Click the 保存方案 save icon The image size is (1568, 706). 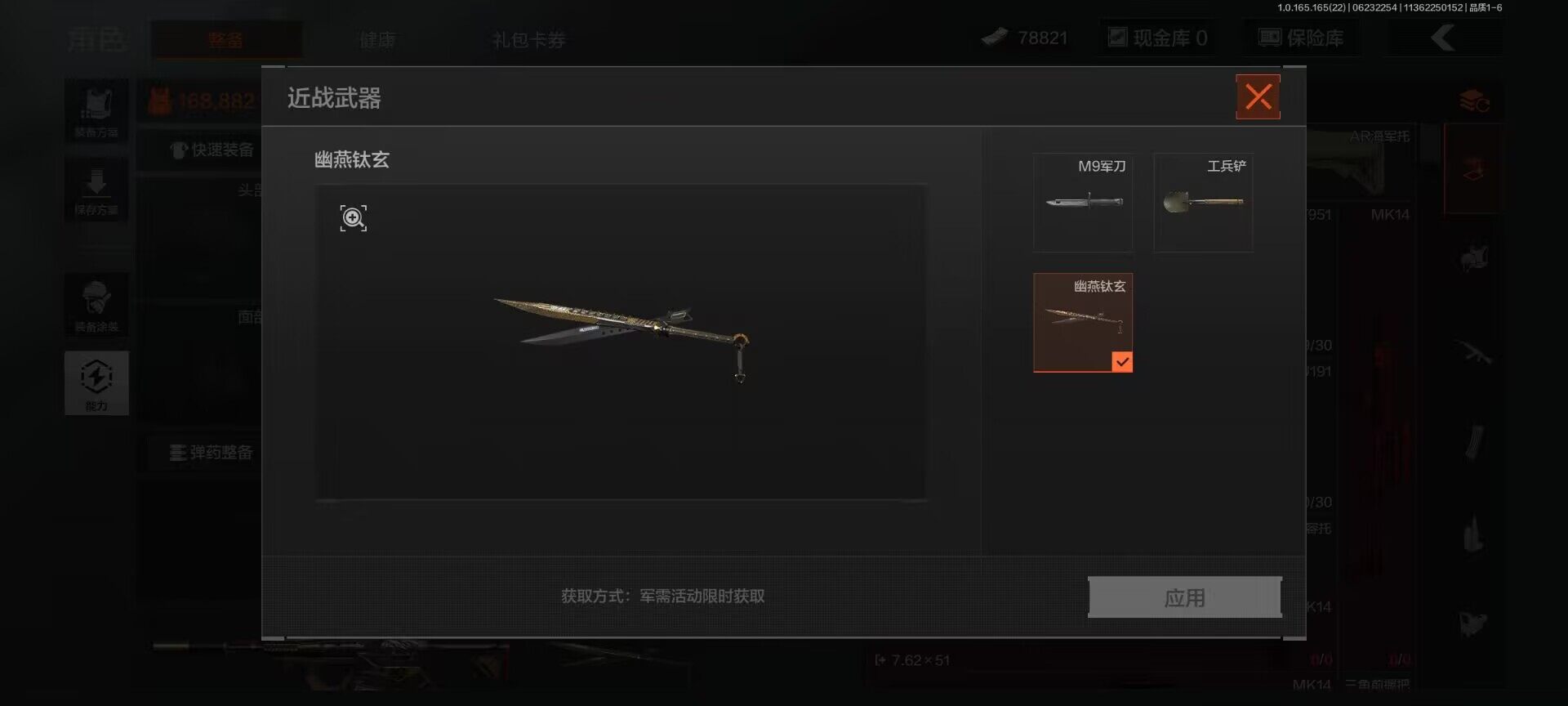click(x=96, y=190)
